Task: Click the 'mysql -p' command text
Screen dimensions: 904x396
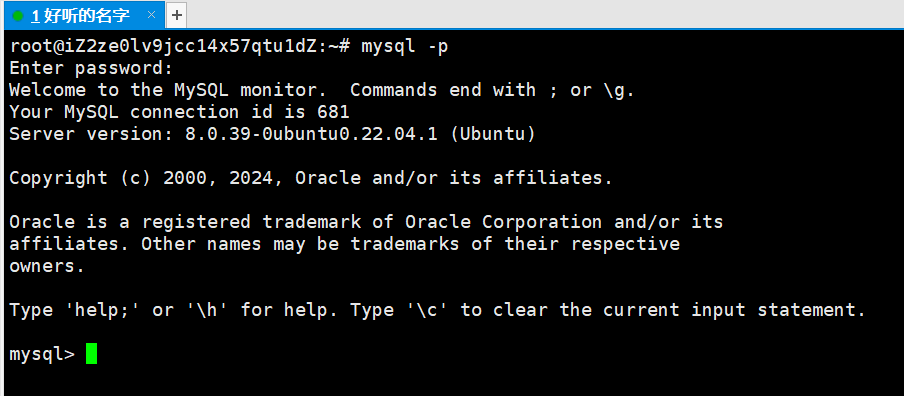Action: [405, 47]
